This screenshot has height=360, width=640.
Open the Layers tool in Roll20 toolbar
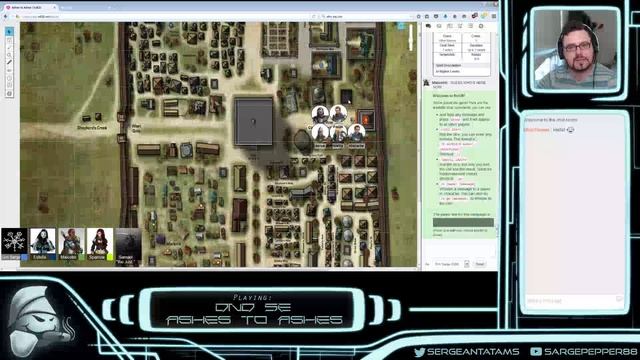click(x=9, y=40)
